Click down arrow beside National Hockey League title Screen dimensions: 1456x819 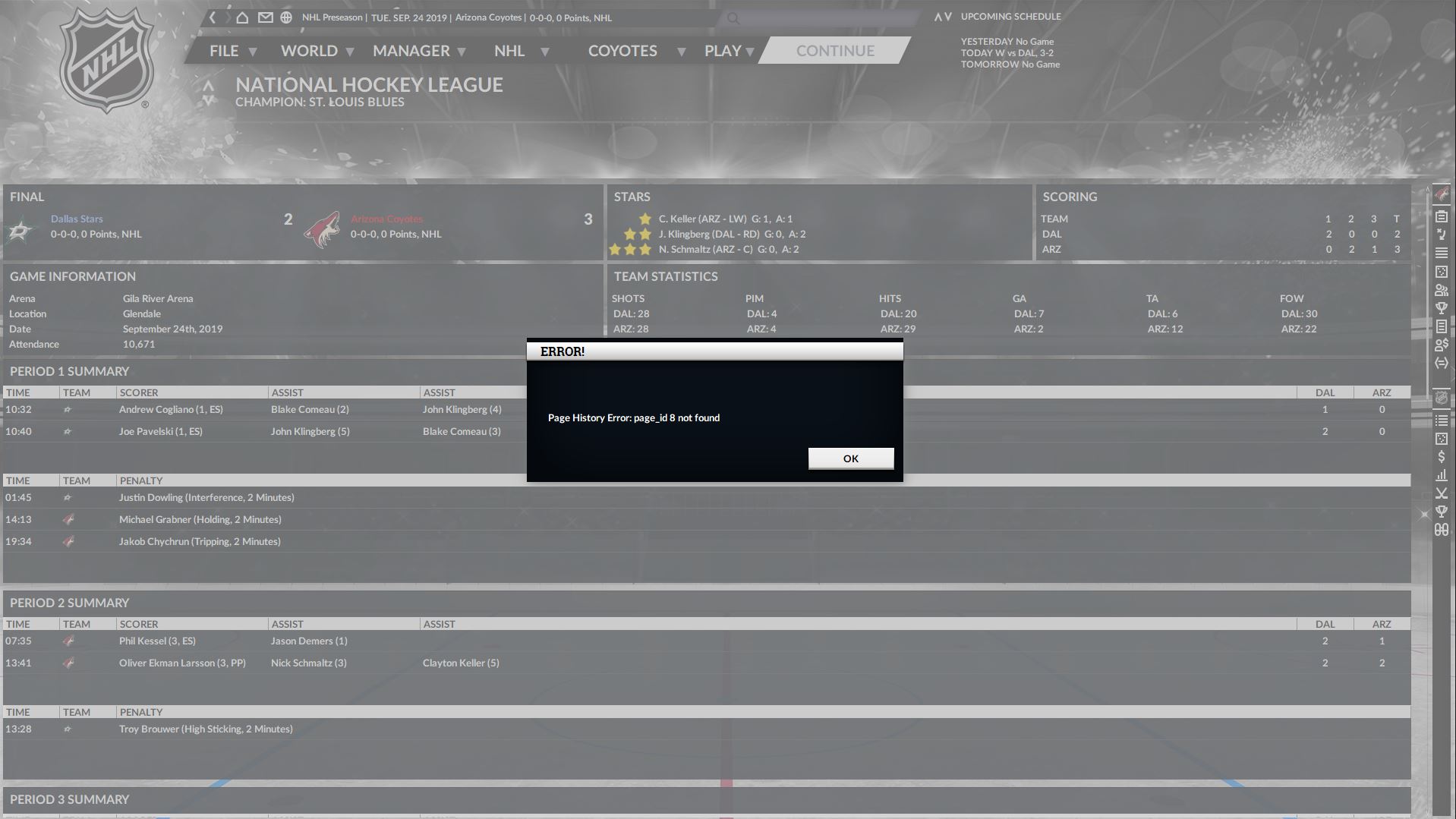click(x=208, y=99)
